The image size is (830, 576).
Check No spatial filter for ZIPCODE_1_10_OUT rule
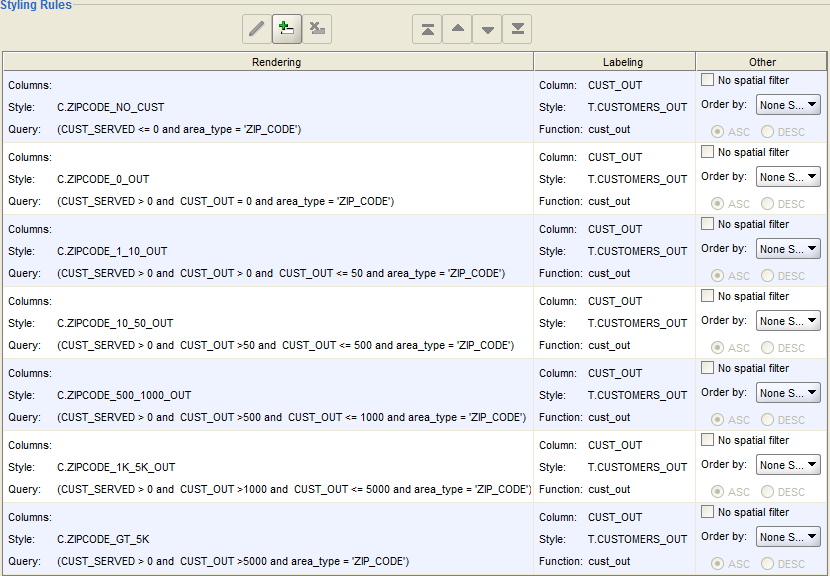707,224
